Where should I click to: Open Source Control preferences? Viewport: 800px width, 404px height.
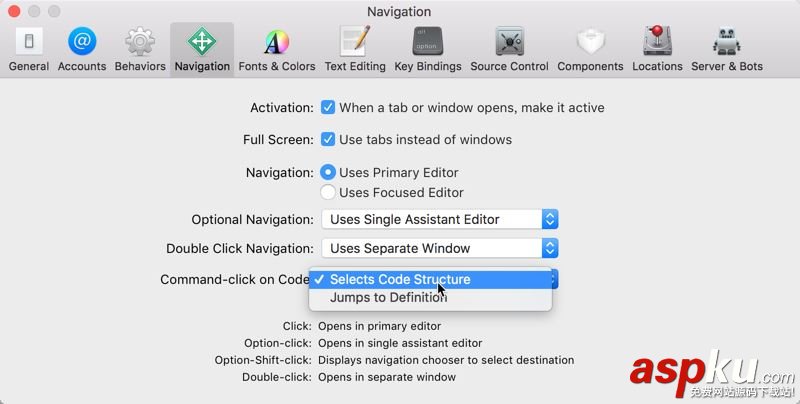(509, 50)
